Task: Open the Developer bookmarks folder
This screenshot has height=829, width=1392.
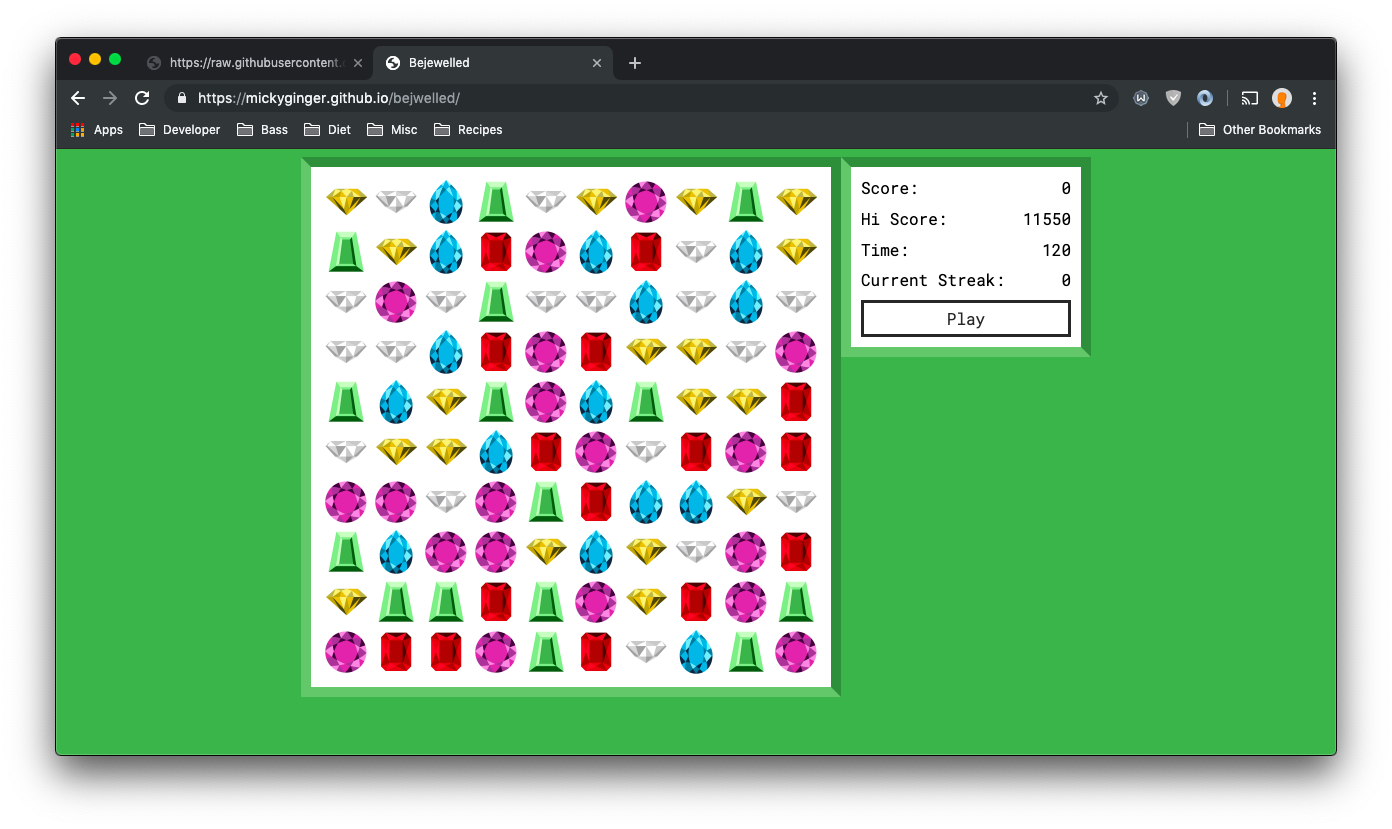Action: pyautogui.click(x=180, y=130)
